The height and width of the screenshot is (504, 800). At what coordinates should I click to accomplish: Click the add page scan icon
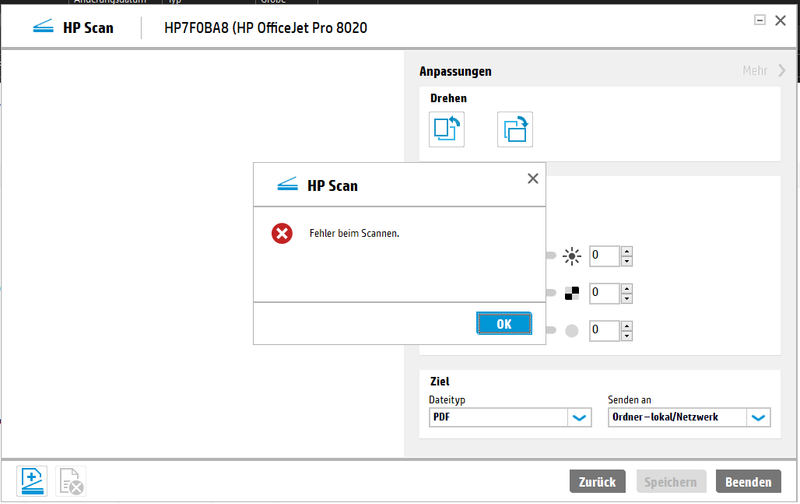[32, 481]
